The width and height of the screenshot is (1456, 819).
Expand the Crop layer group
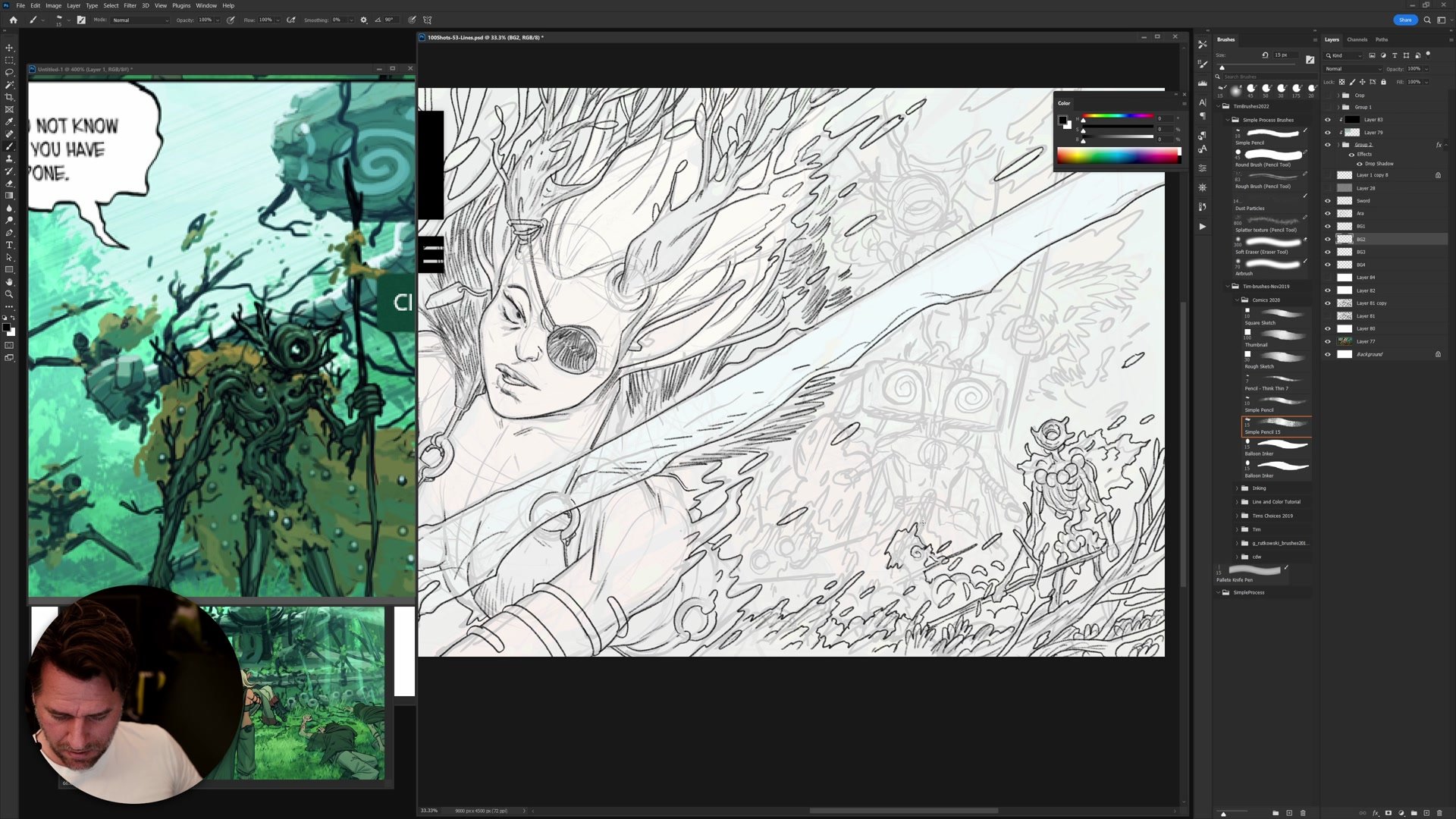[x=1338, y=96]
